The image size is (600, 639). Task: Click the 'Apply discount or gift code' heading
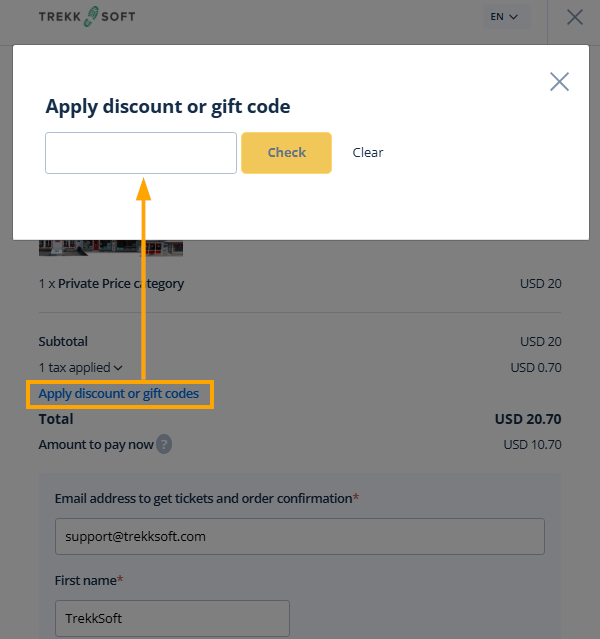[x=168, y=106]
